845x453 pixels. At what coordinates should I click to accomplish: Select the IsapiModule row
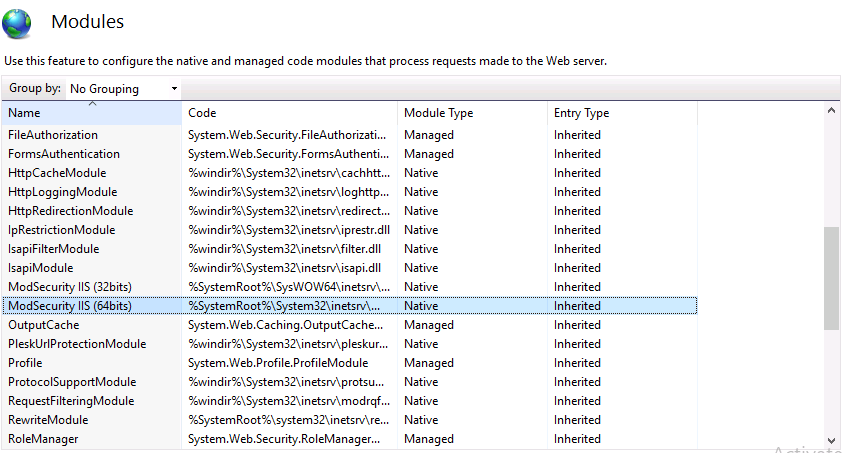coord(349,268)
